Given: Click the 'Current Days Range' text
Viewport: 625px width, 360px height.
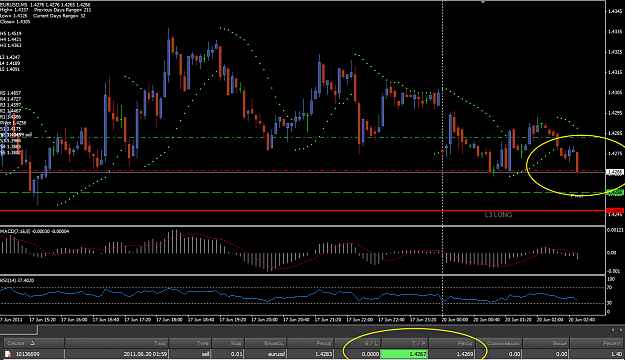Looking at the screenshot, I should (x=59, y=16).
